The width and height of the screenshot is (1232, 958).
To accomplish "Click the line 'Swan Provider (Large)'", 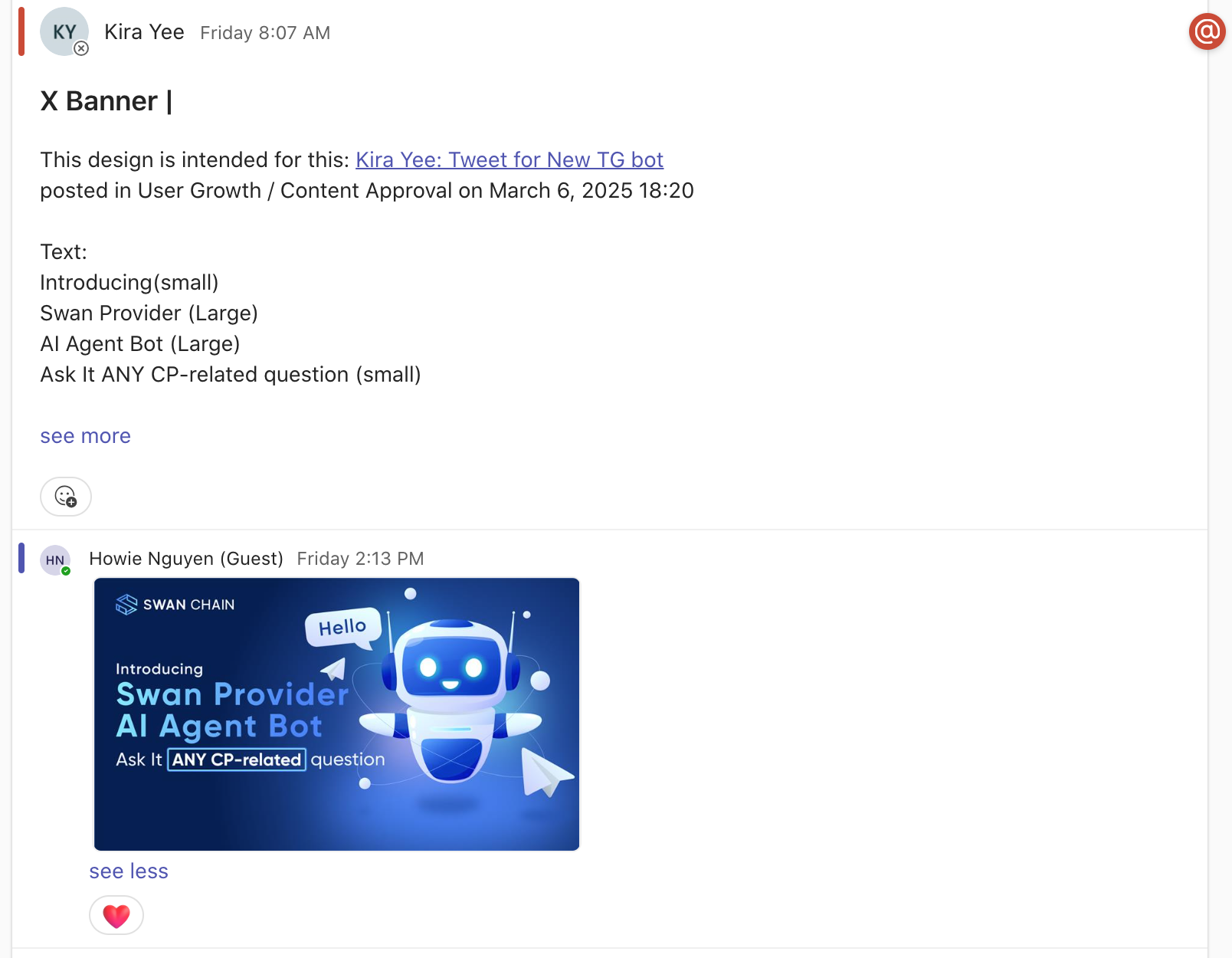I will coord(149,313).
